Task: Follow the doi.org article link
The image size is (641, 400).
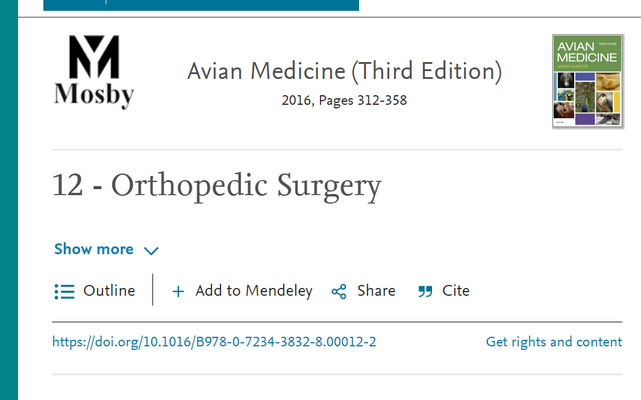Action: coord(214,342)
